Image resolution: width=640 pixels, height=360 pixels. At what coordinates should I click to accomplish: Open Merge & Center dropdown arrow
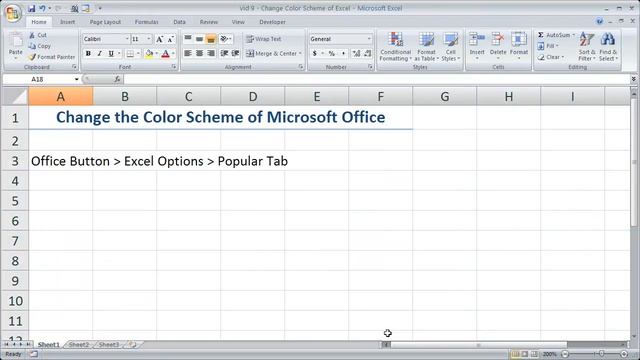300,53
